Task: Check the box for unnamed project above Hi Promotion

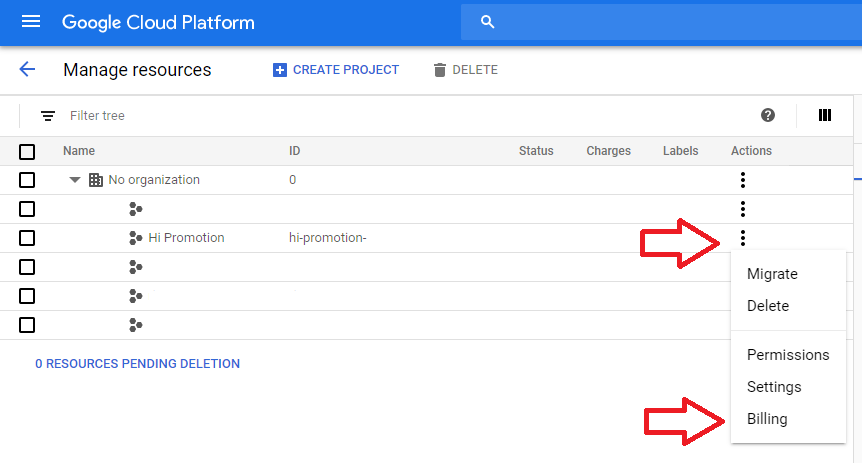Action: (27, 209)
